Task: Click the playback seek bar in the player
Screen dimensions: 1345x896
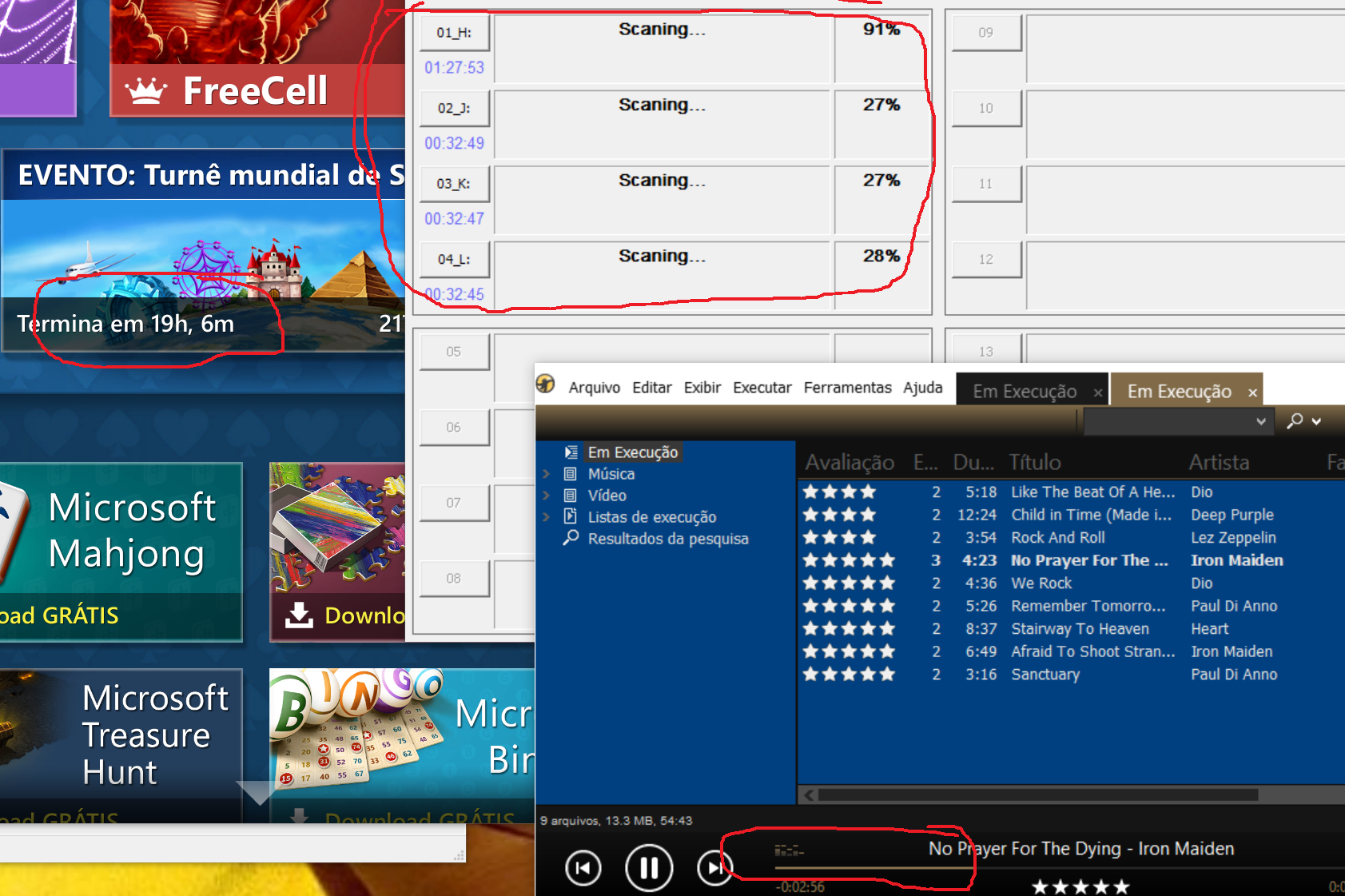Action: (1059, 868)
